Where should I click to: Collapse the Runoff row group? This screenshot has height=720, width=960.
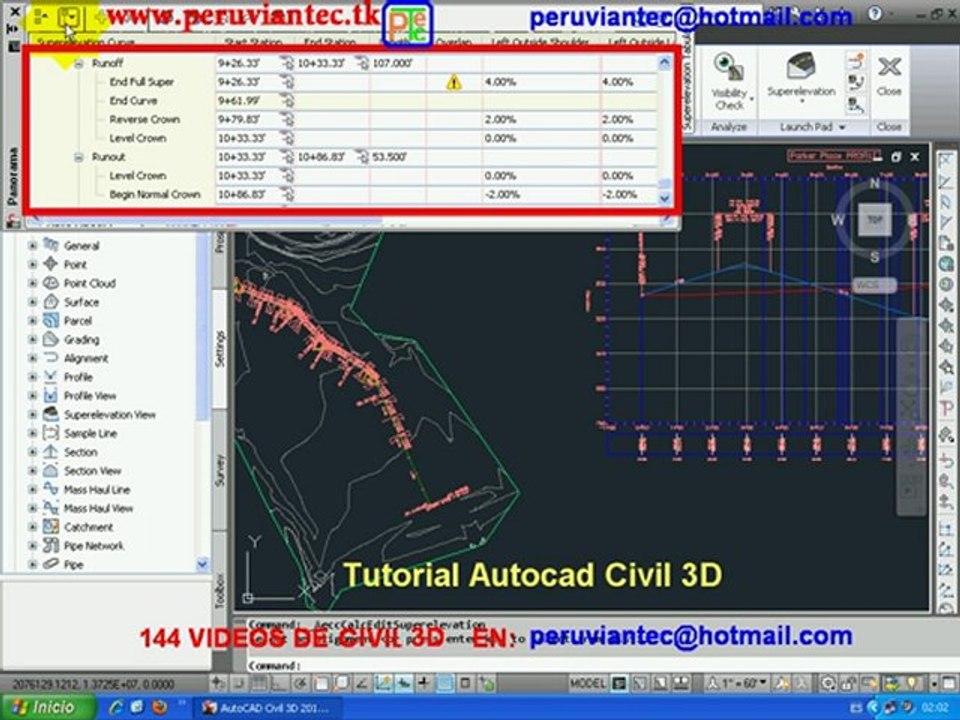(79, 63)
